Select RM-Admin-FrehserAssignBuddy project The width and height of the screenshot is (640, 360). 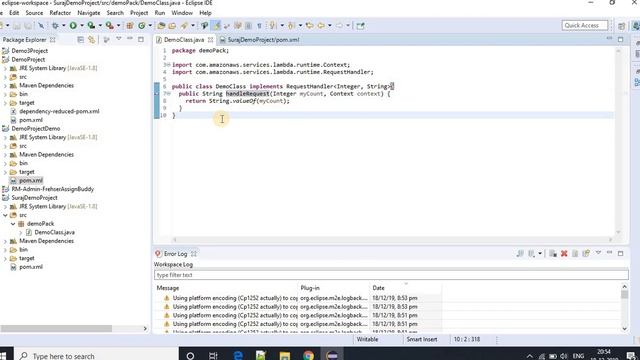53,189
